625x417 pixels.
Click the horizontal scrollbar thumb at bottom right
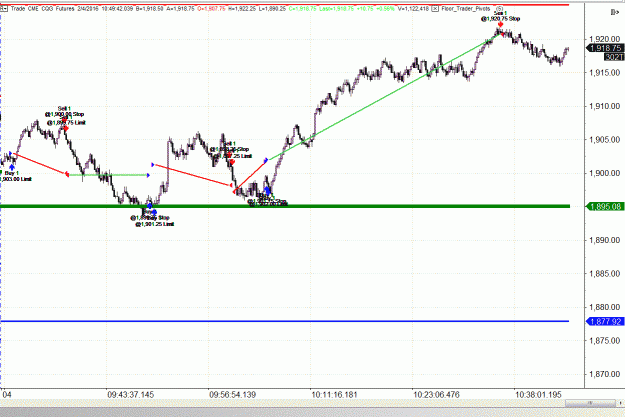pyautogui.click(x=590, y=403)
